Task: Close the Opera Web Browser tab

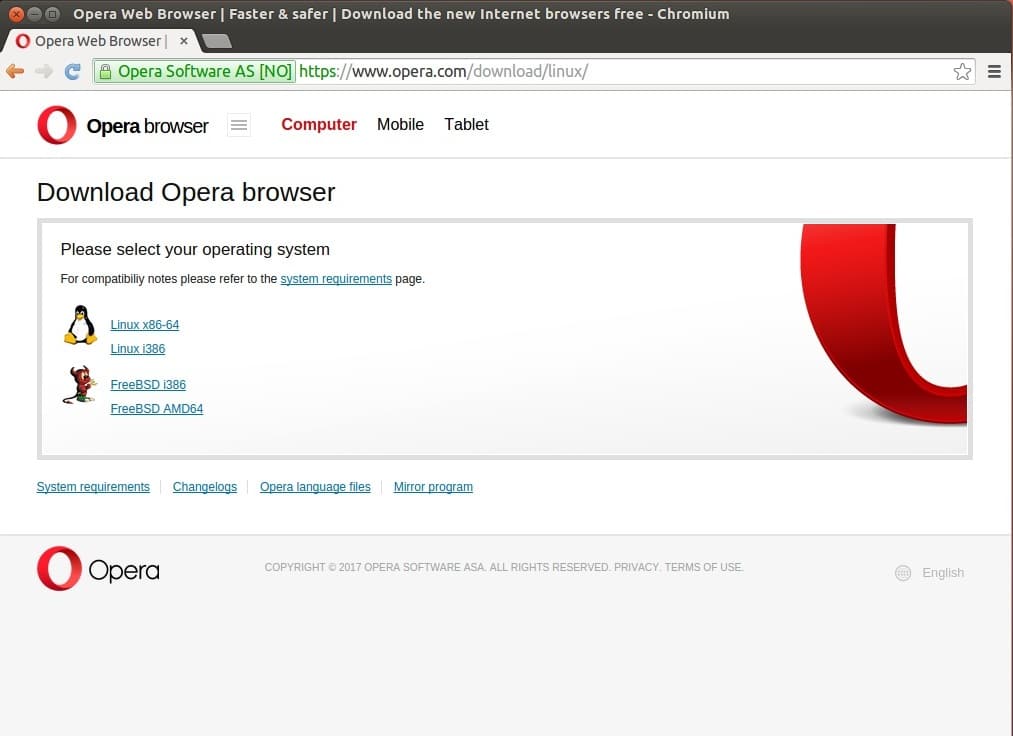Action: click(183, 41)
